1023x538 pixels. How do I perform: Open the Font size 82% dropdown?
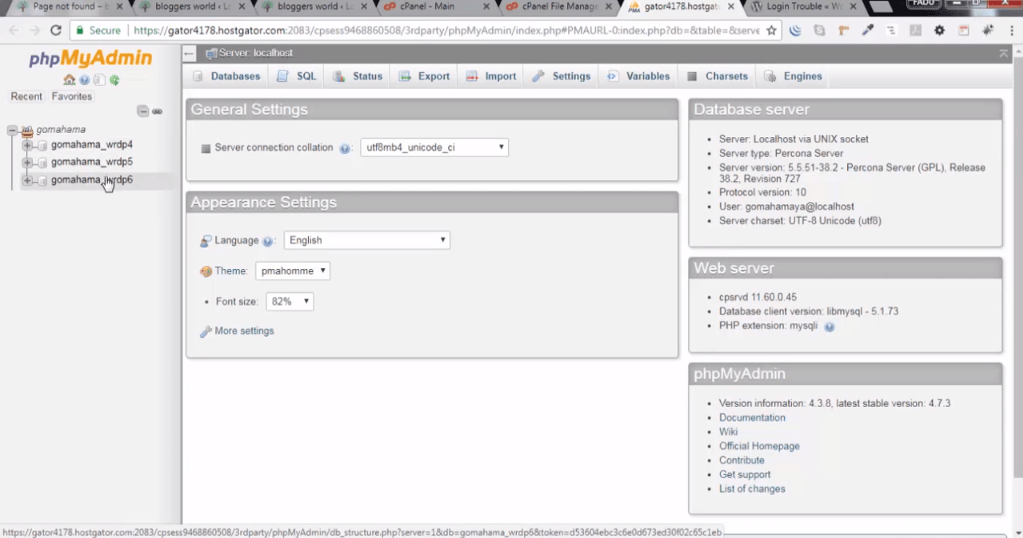[x=289, y=301]
